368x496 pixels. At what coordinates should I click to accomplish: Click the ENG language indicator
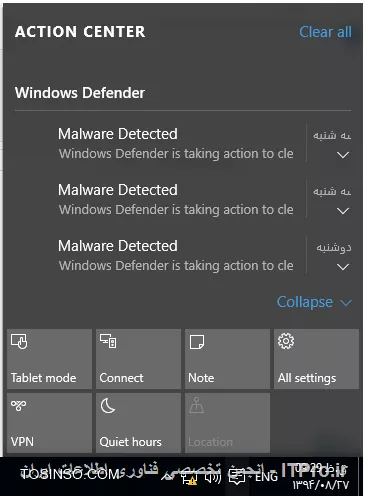(x=266, y=477)
